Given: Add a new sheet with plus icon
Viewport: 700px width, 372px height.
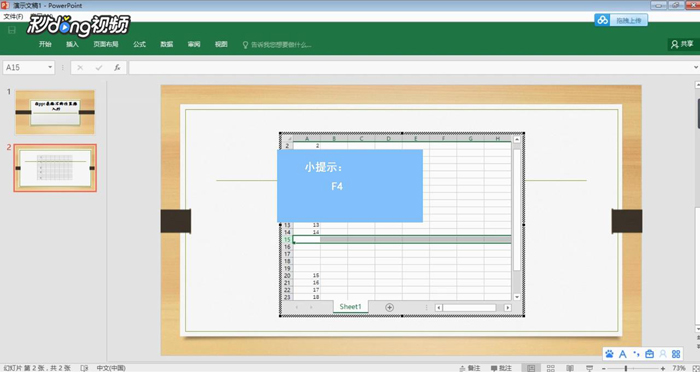Looking at the screenshot, I should (389, 307).
